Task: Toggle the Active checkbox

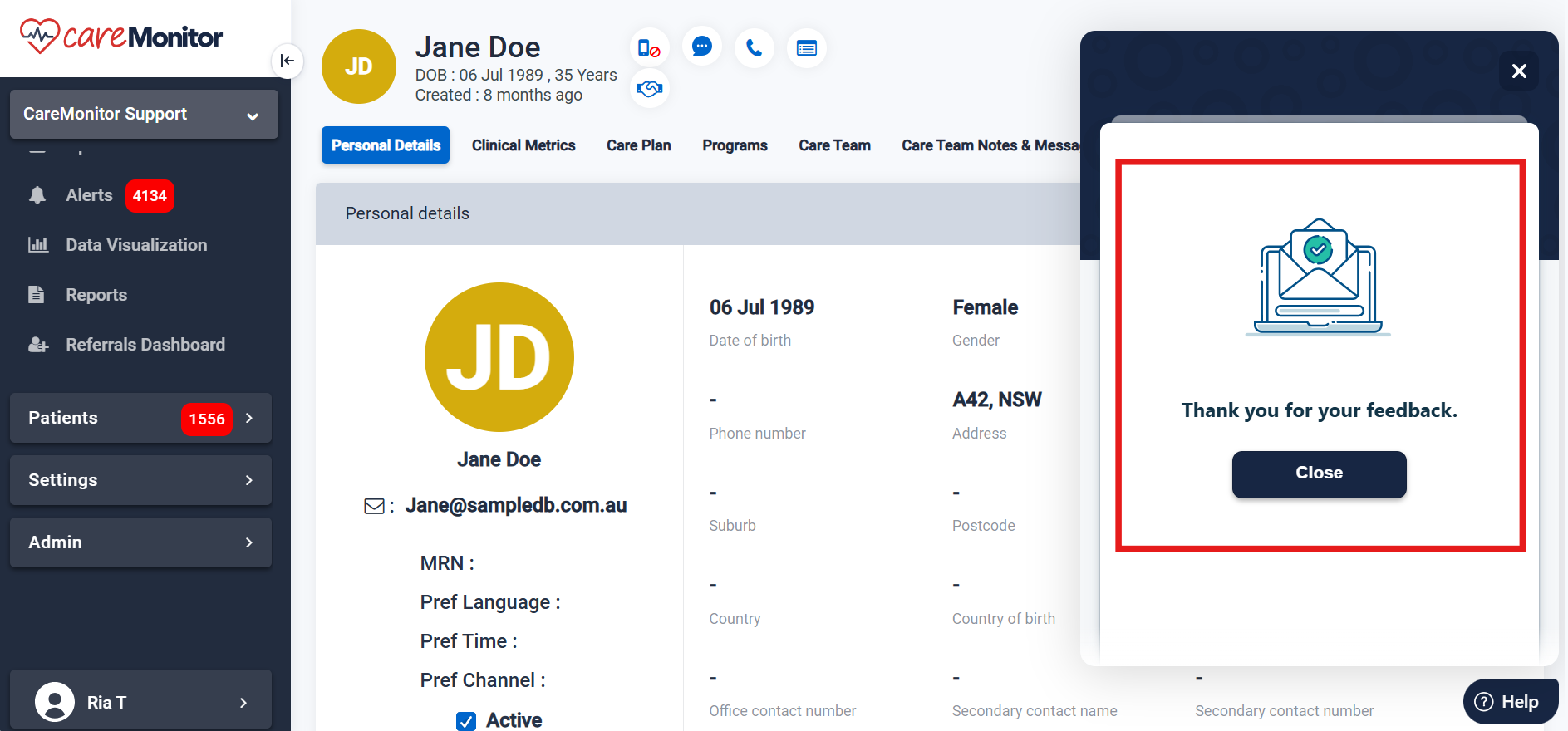Action: click(466, 721)
